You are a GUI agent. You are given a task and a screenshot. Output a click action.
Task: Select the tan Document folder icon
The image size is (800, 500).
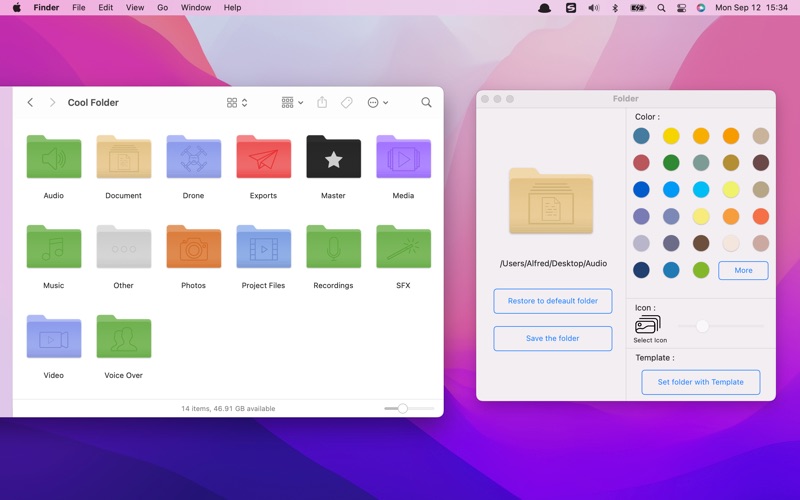[123, 157]
